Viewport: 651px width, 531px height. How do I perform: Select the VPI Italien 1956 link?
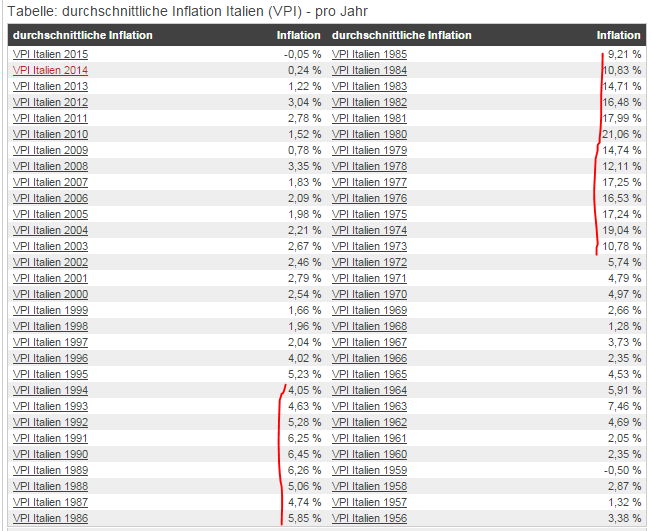(x=369, y=518)
